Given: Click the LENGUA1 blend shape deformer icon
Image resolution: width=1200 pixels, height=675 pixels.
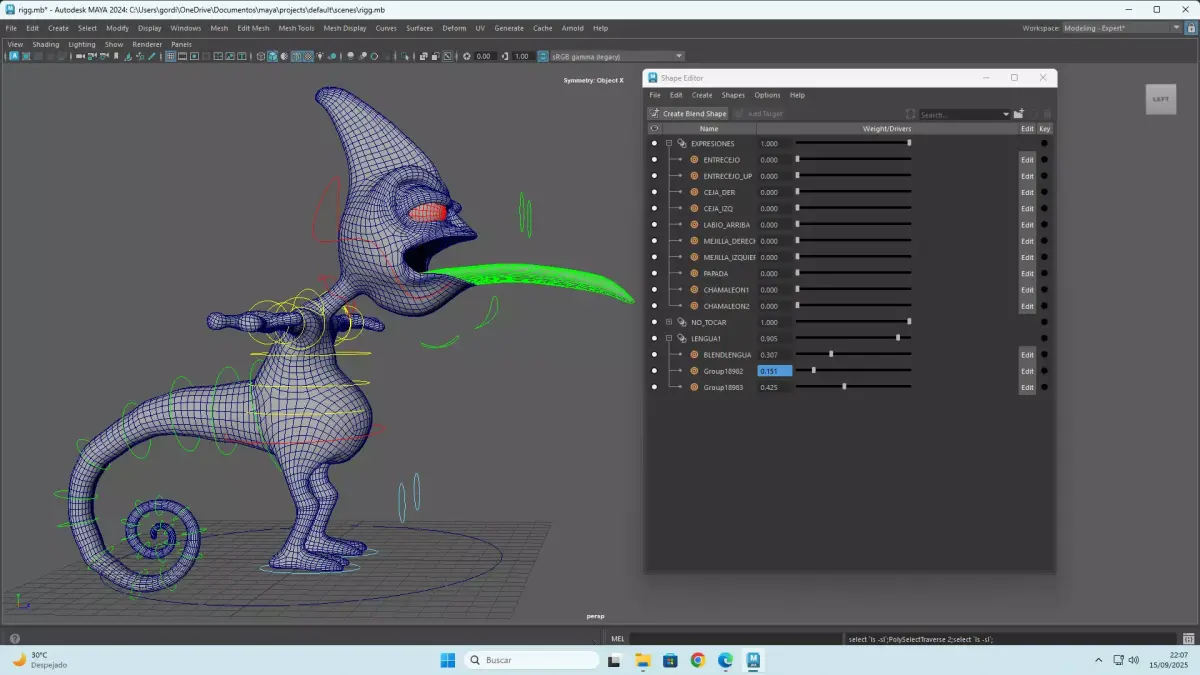Looking at the screenshot, I should 682,338.
